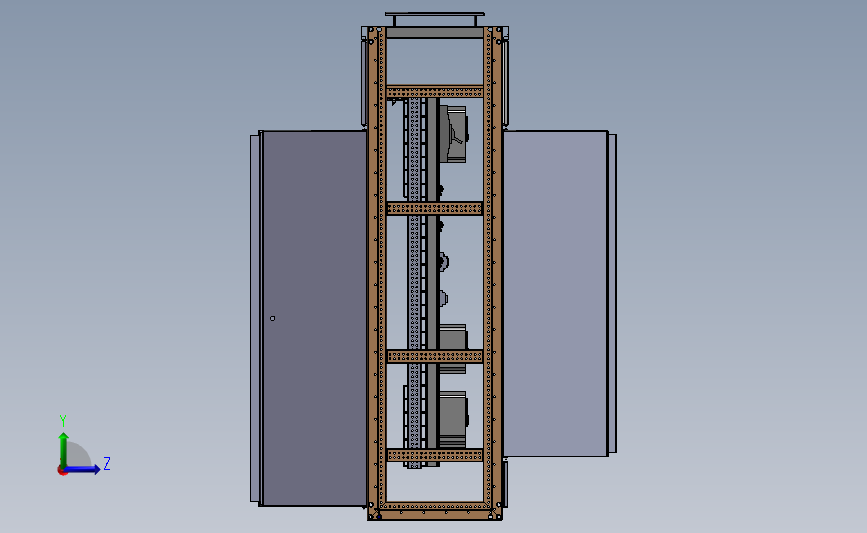
Task: Select the fan-like device at top of mounting rail
Action: tap(453, 134)
